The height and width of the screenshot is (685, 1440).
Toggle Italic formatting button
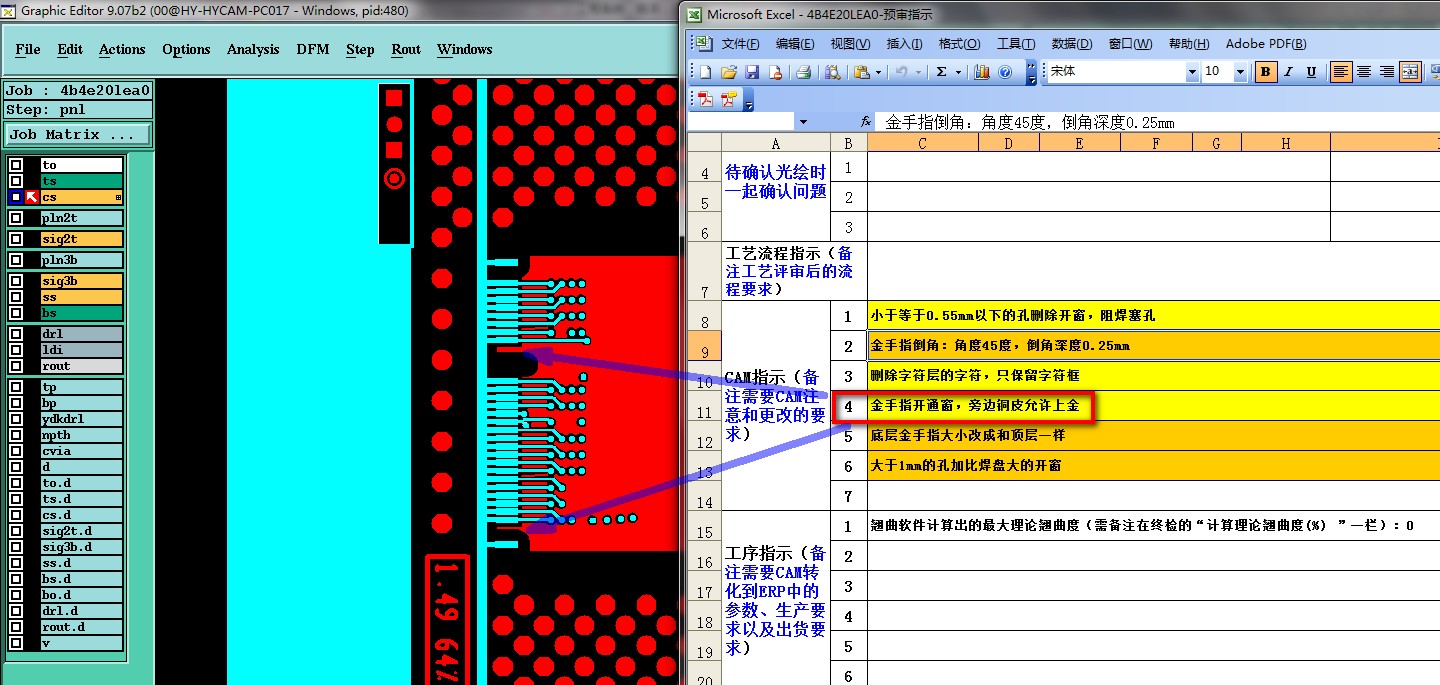(1289, 72)
